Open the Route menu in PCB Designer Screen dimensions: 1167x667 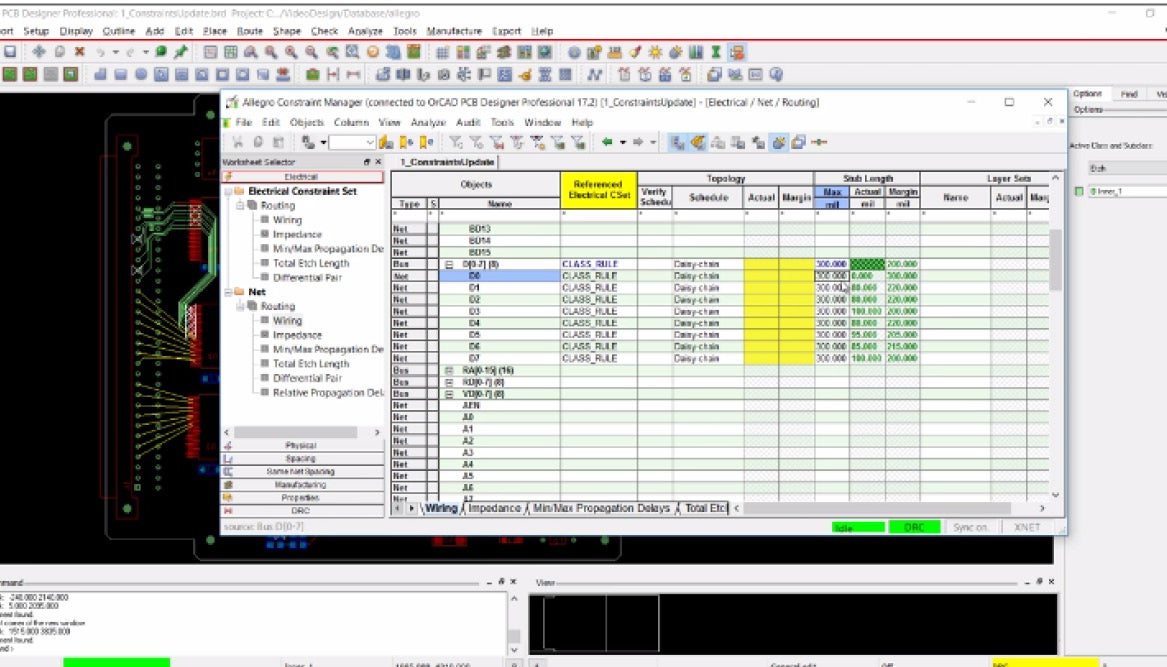point(249,31)
